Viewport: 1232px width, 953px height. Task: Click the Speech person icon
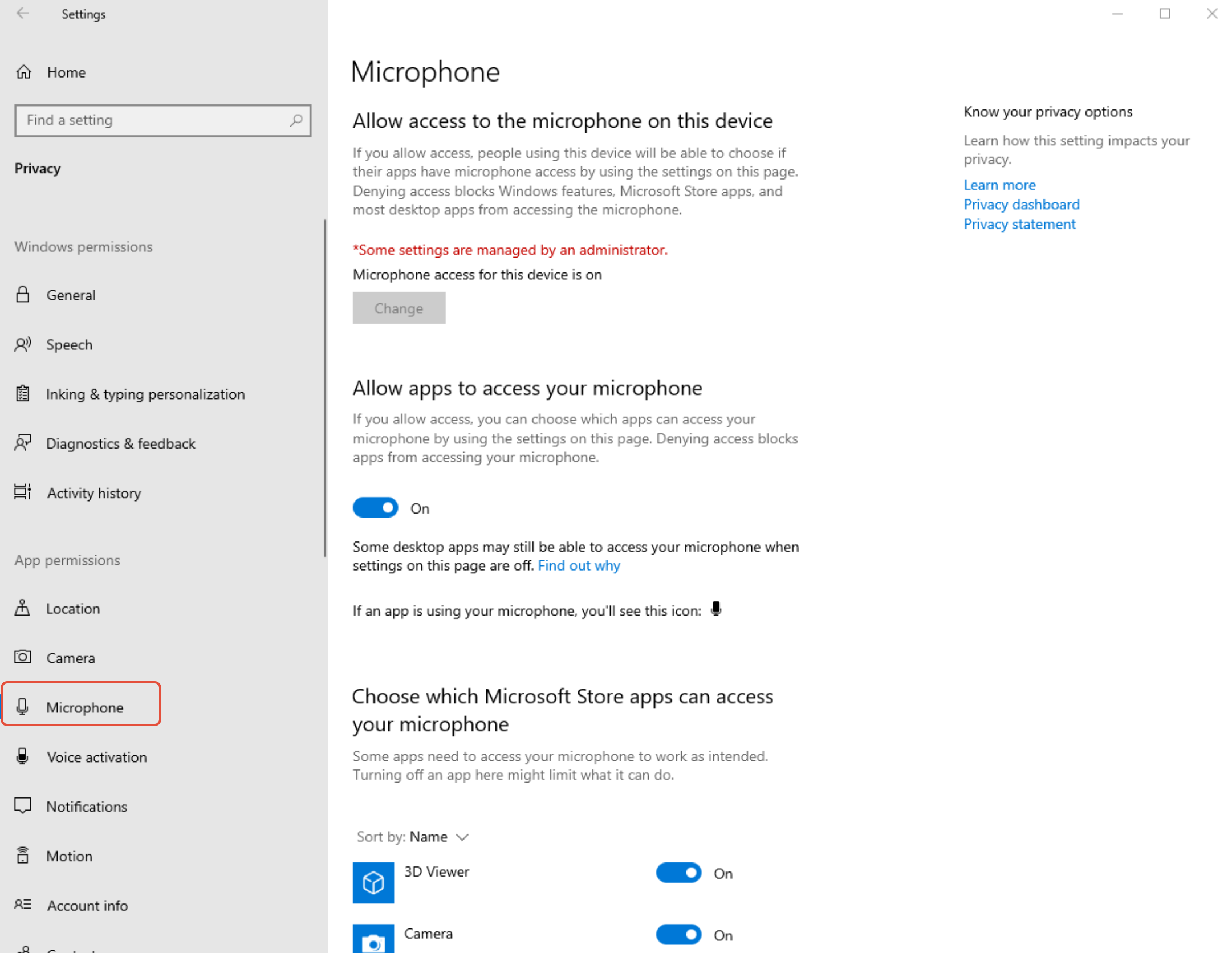23,345
